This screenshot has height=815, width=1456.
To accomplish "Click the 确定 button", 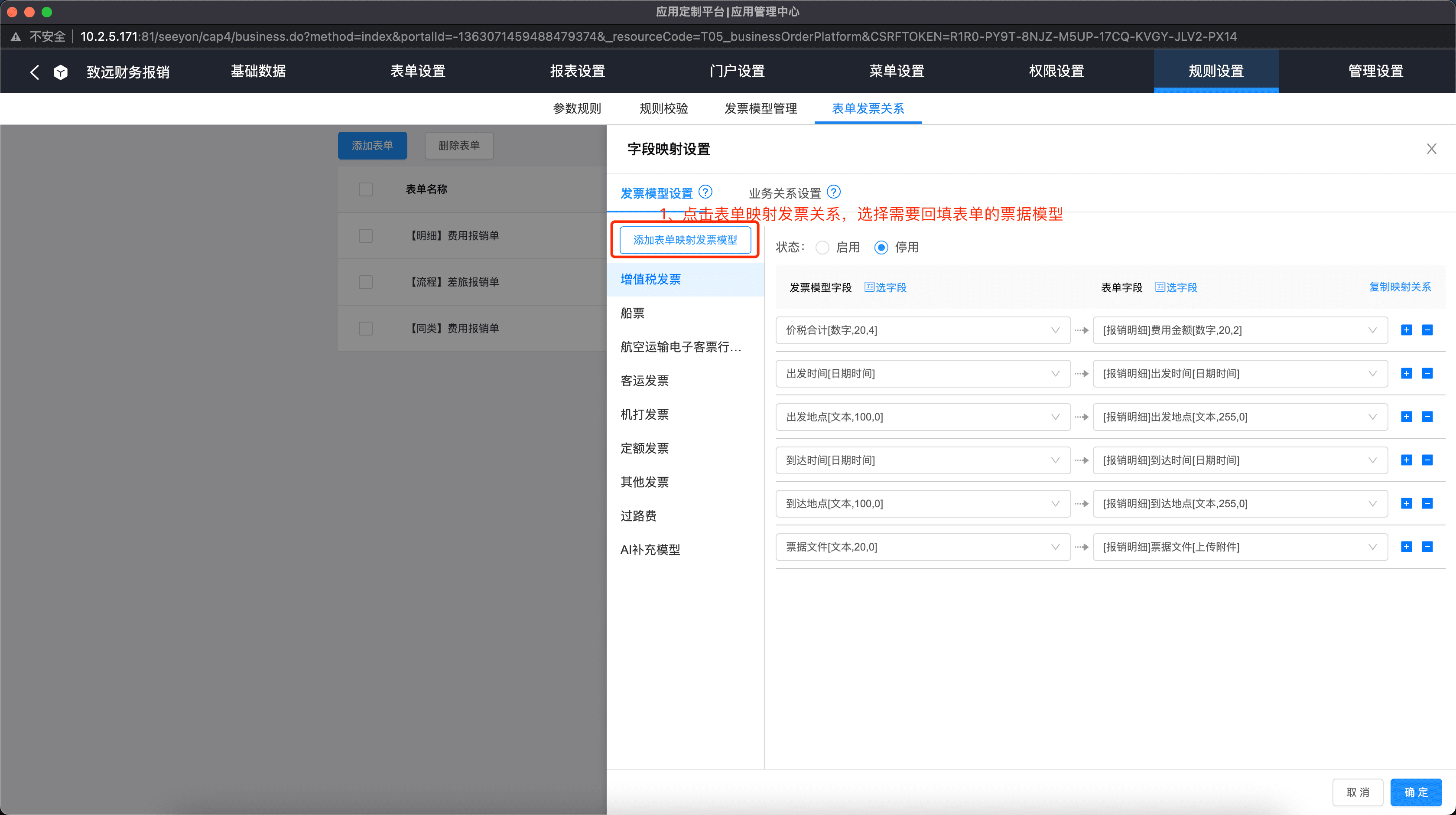I will click(x=1416, y=792).
